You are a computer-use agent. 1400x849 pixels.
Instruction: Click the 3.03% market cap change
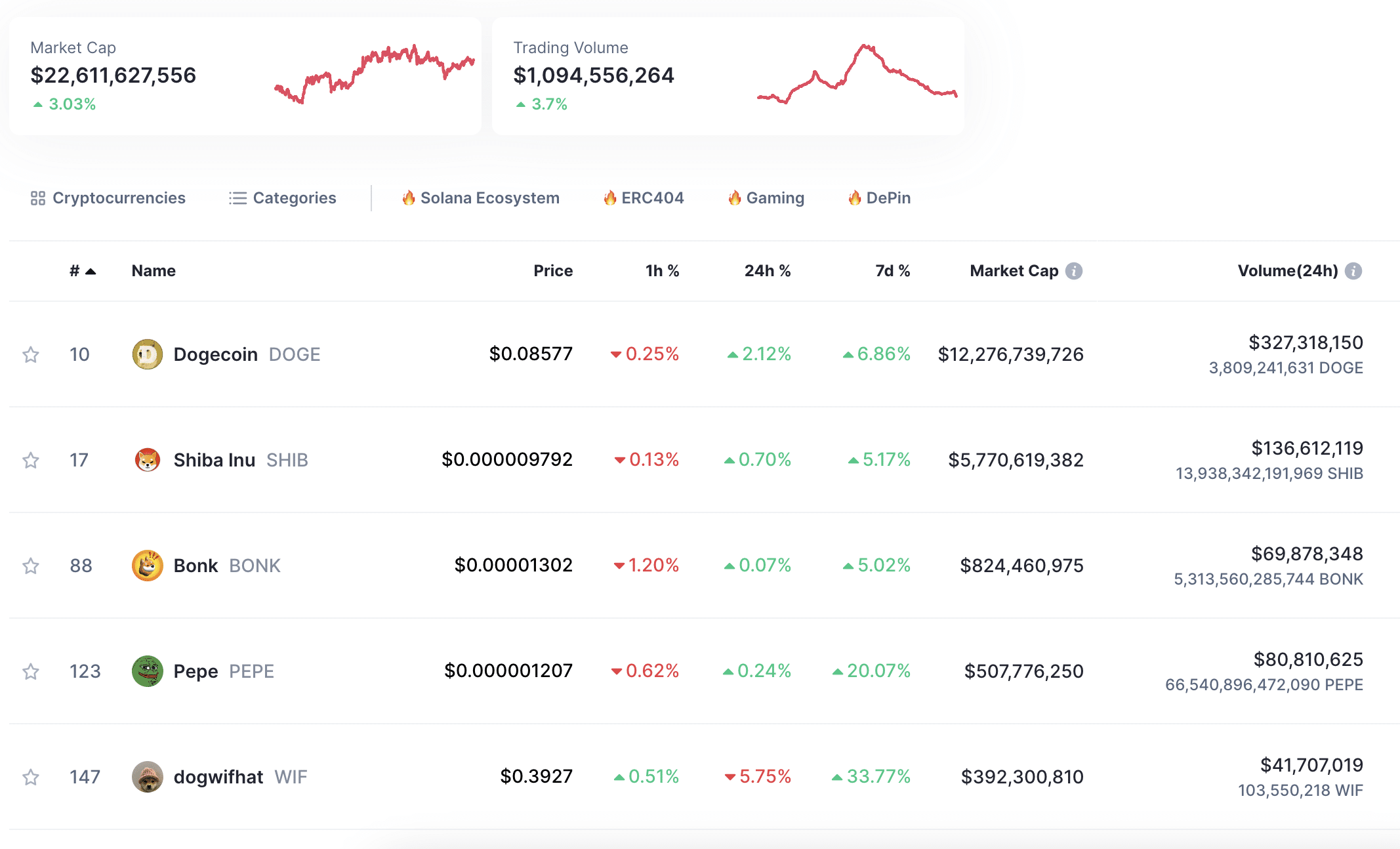coord(64,104)
